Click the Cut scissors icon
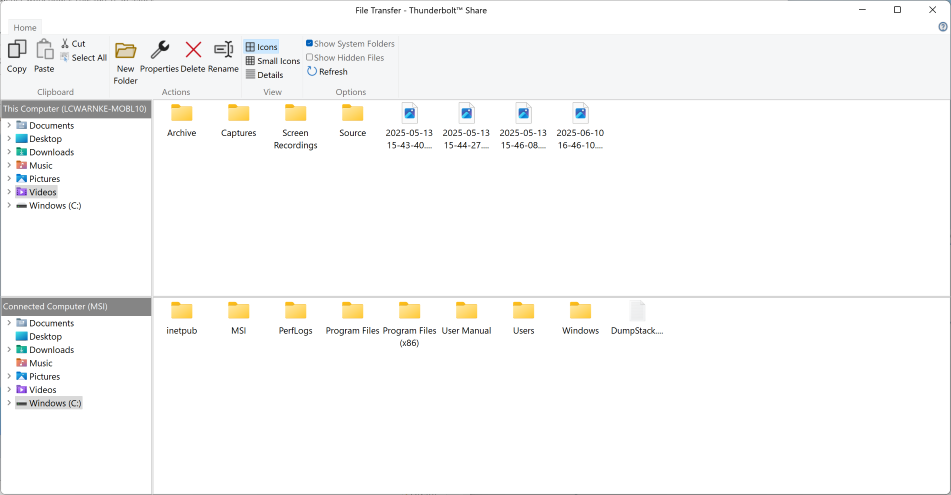The height and width of the screenshot is (495, 951). tap(65, 44)
